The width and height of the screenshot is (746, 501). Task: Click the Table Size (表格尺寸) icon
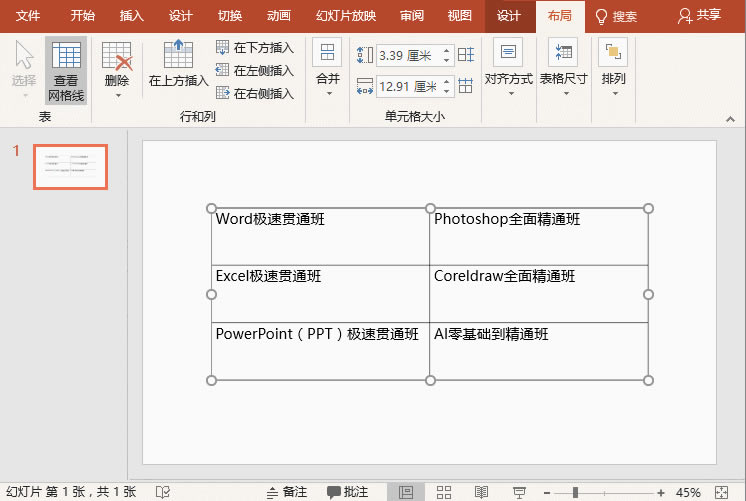click(563, 52)
